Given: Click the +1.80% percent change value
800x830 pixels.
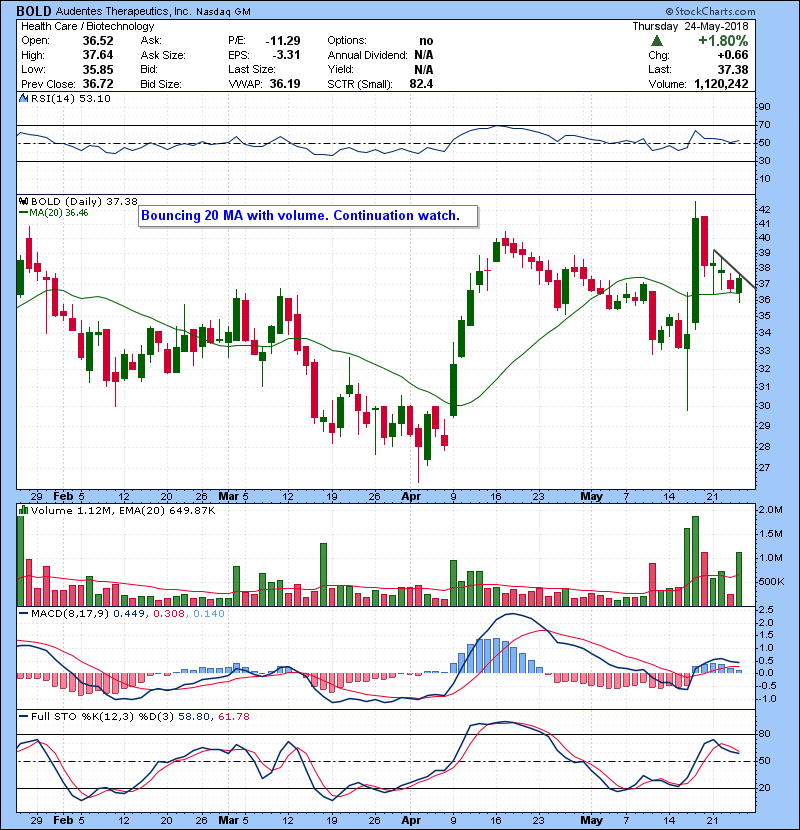Looking at the screenshot, I should click(723, 41).
